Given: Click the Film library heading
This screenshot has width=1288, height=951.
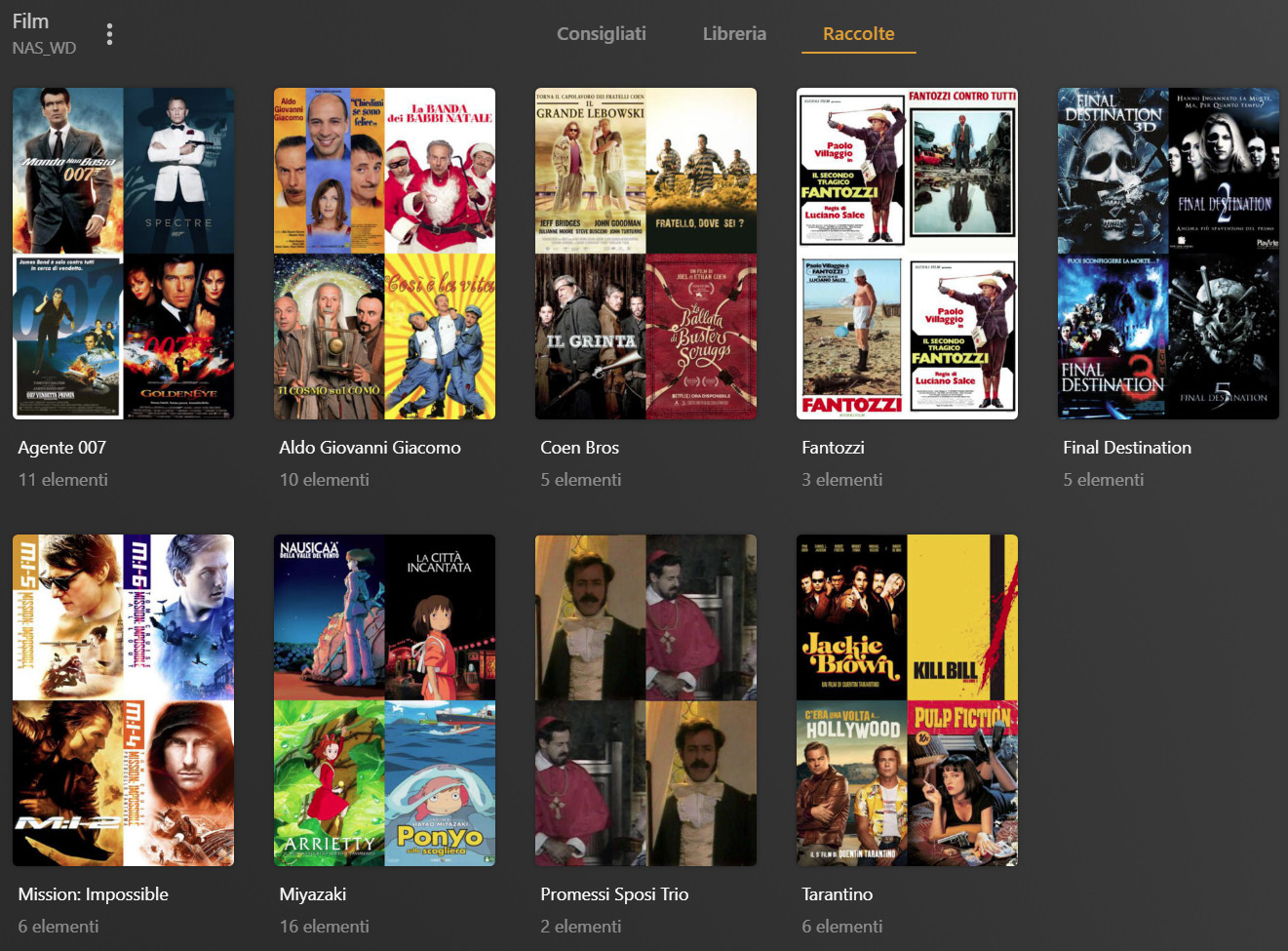Looking at the screenshot, I should (30, 21).
